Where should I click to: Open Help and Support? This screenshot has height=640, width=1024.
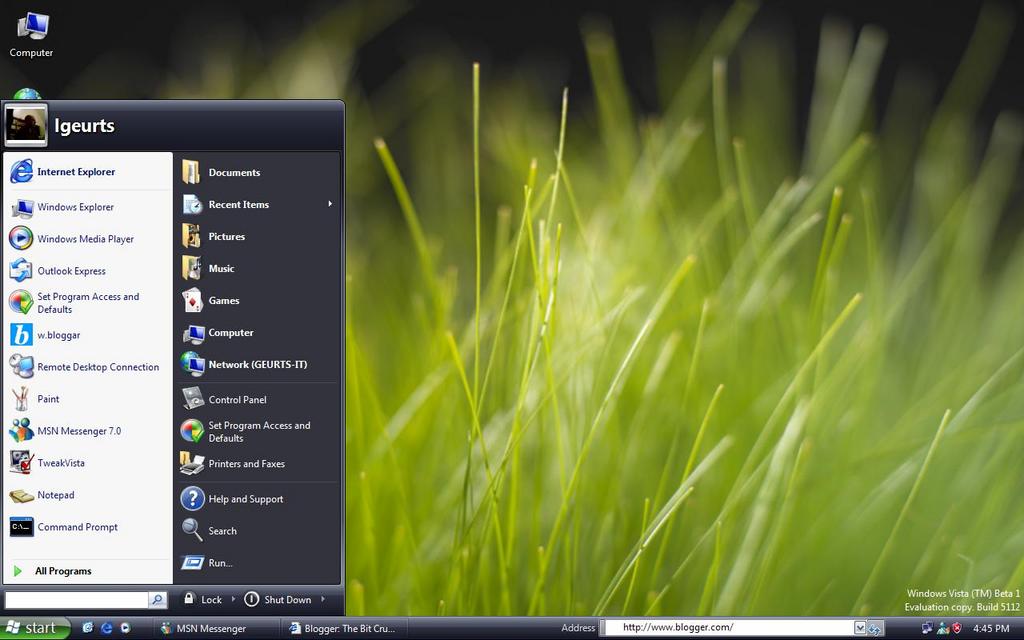[257, 499]
